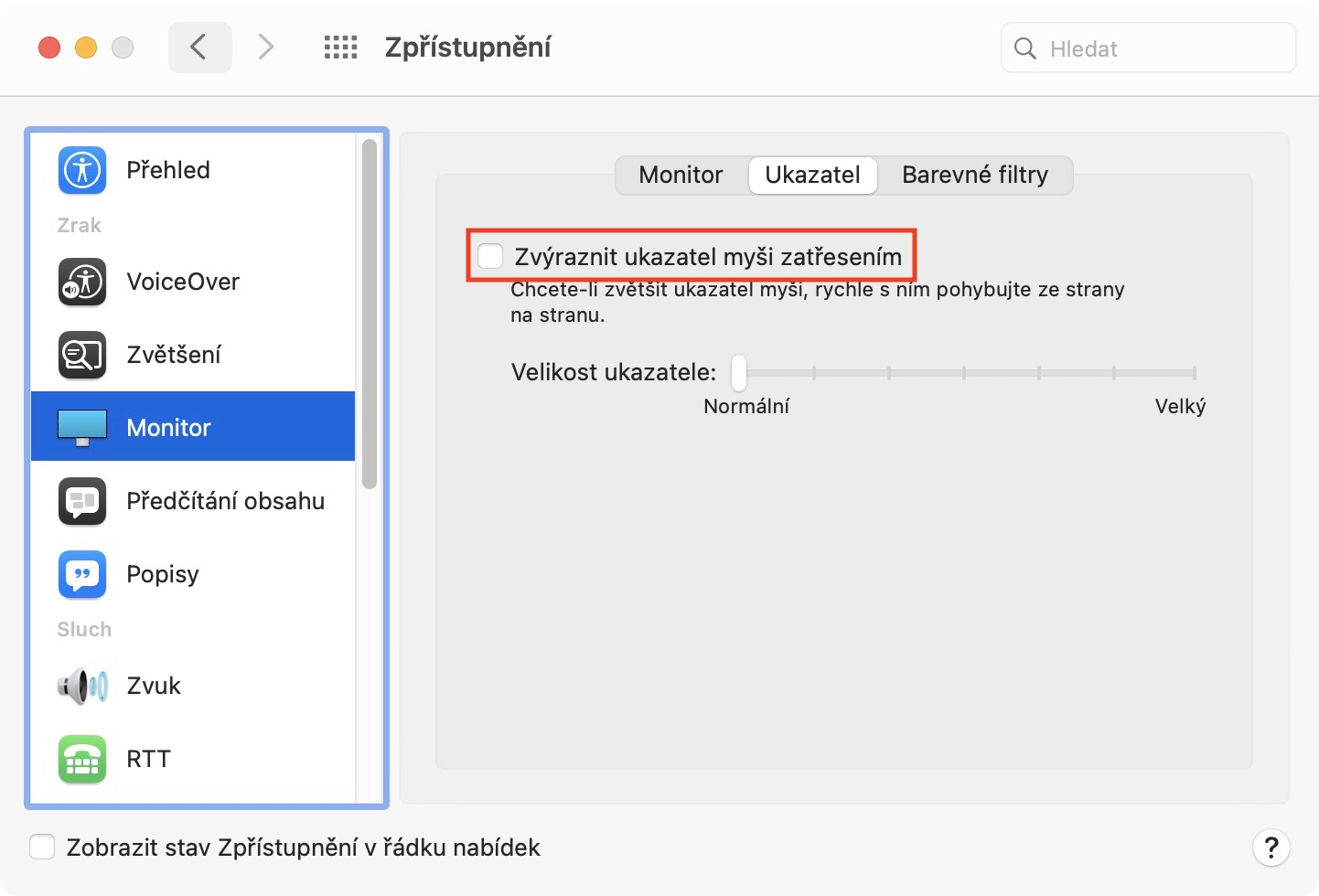Open the Předčítání obsahu icon

click(82, 501)
